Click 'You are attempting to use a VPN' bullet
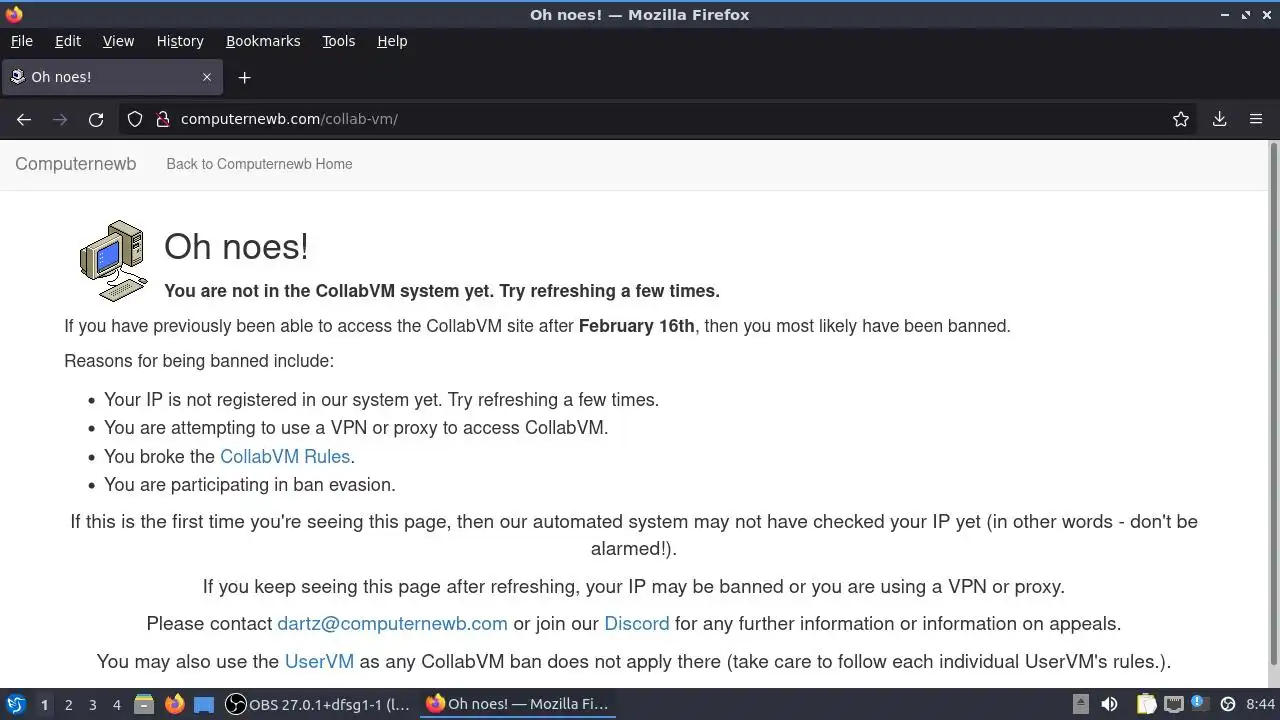The height and width of the screenshot is (720, 1280). [x=356, y=428]
